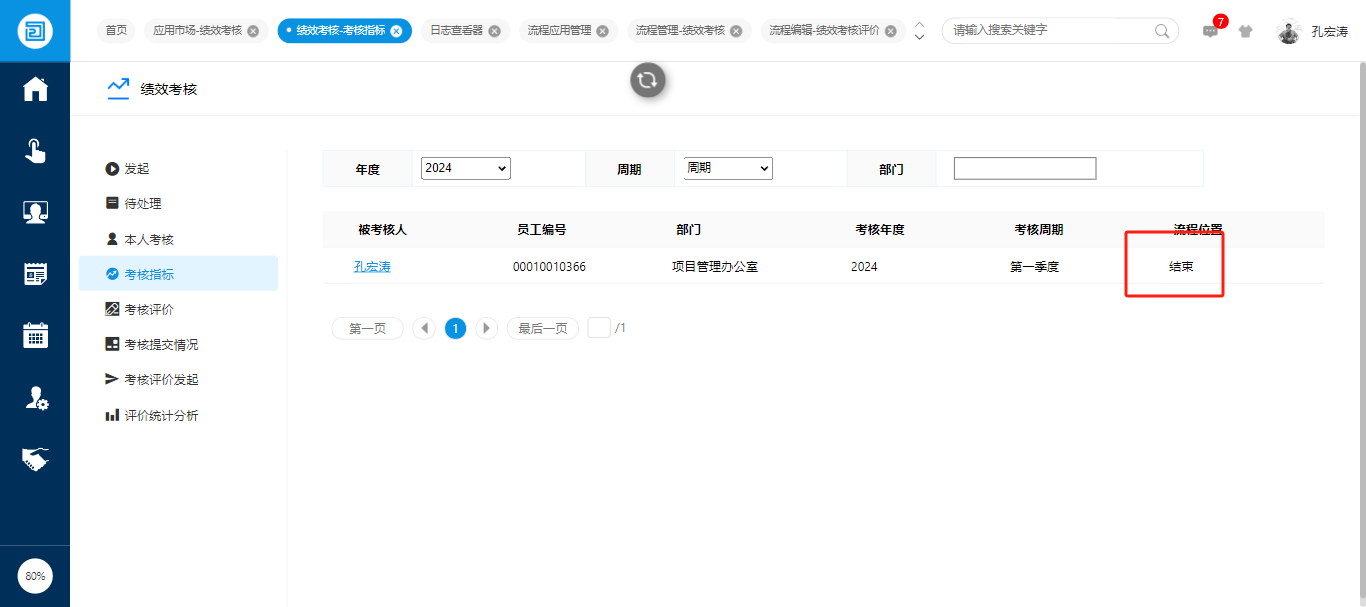Select the 考核指标 menu item
This screenshot has height=607, width=1366.
click(x=178, y=274)
